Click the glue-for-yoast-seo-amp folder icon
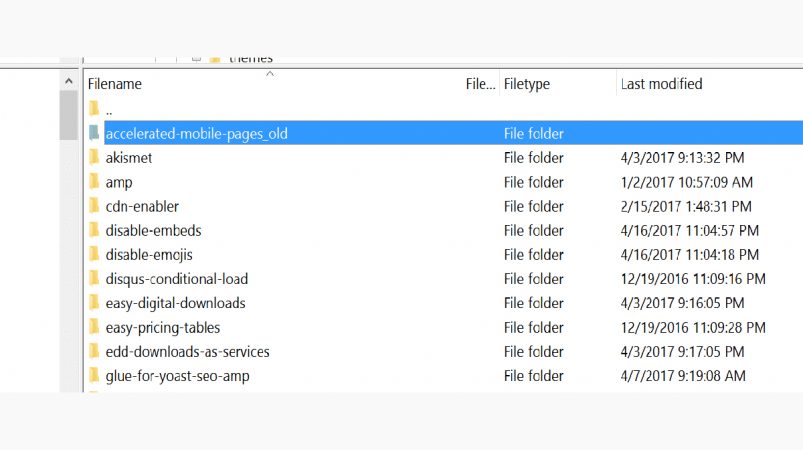Image resolution: width=803 pixels, height=450 pixels. [94, 375]
